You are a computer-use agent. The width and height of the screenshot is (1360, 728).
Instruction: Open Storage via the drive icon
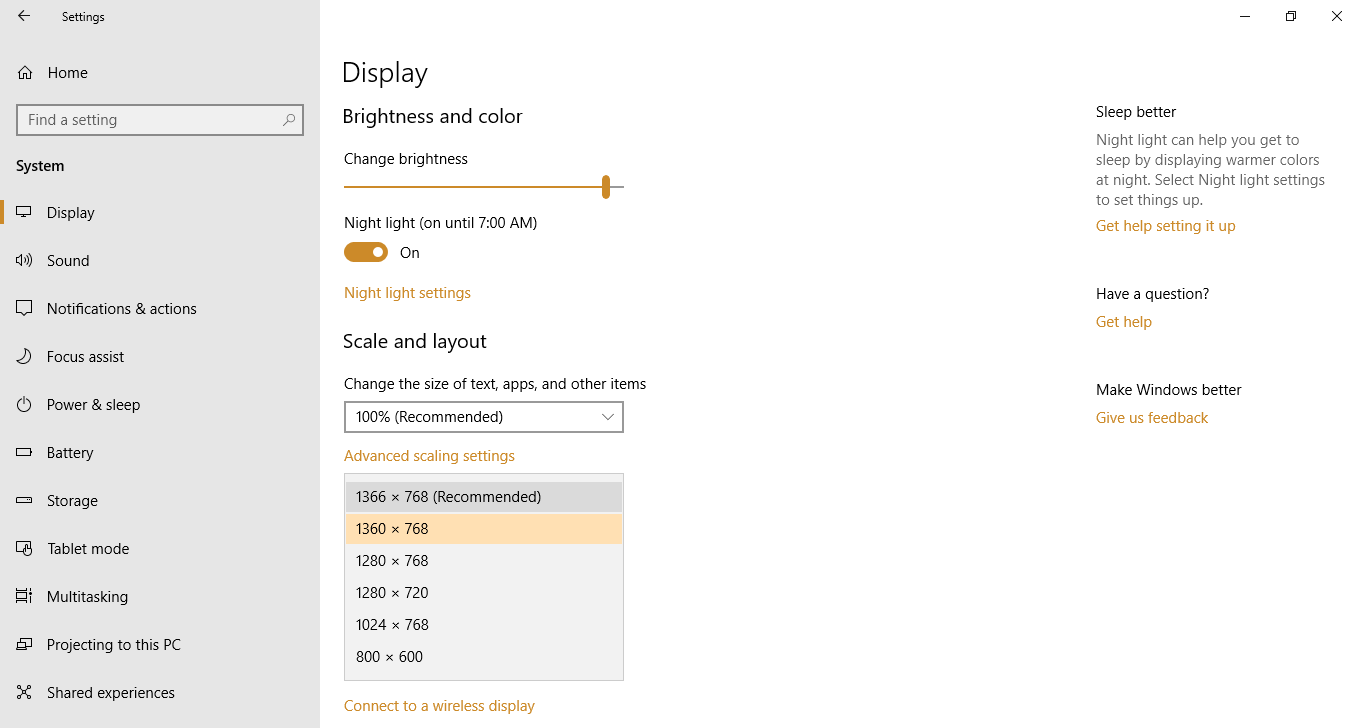click(x=24, y=500)
